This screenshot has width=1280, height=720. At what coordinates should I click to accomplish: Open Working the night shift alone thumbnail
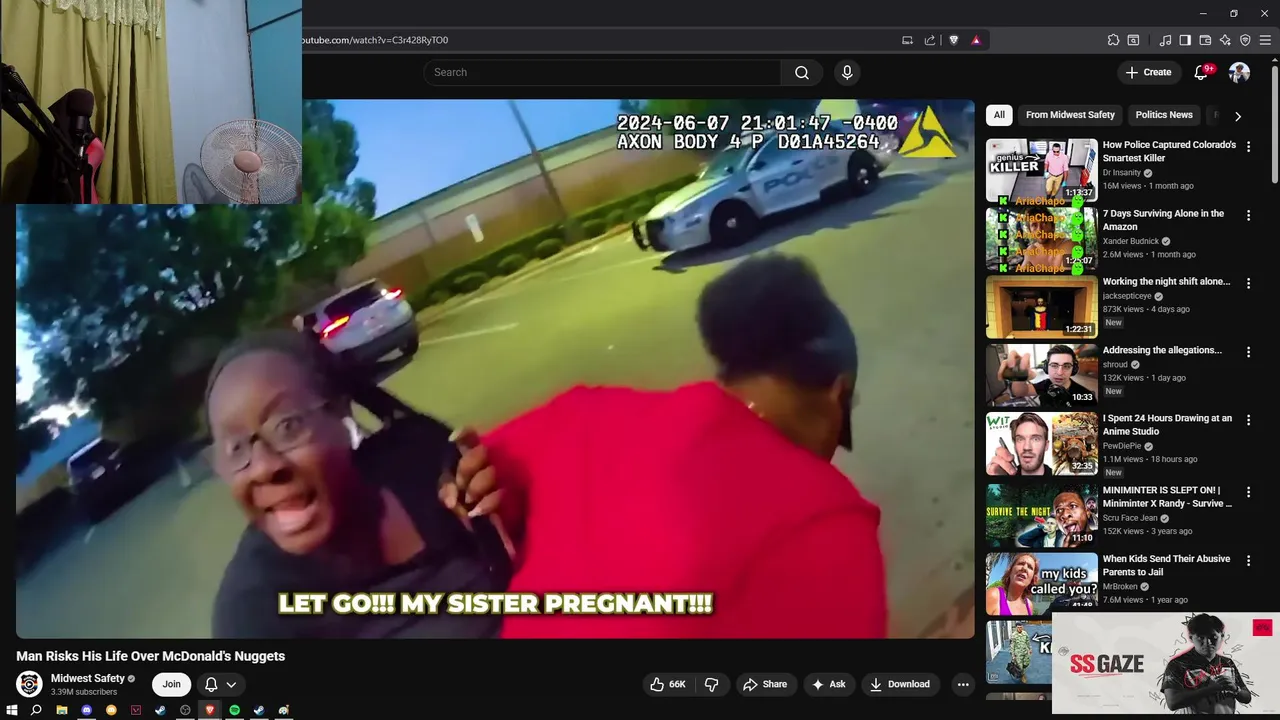(1041, 307)
